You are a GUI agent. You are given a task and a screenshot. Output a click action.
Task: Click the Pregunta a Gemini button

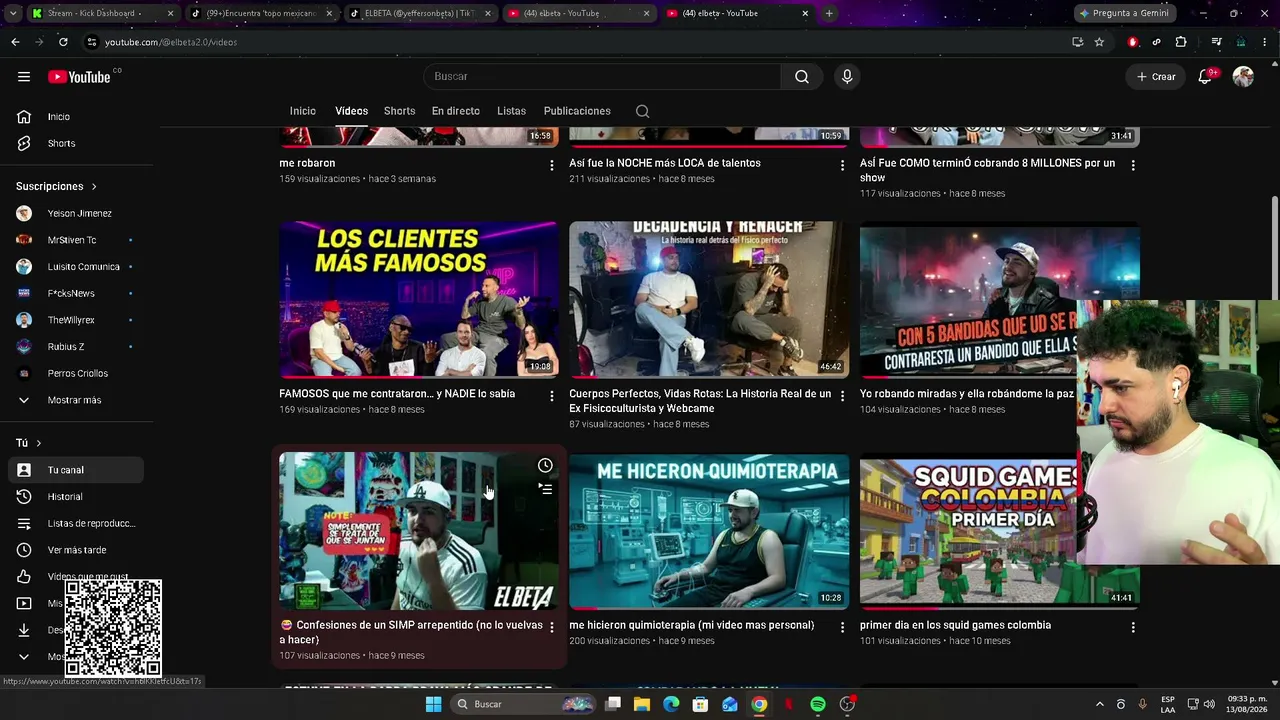[1124, 13]
